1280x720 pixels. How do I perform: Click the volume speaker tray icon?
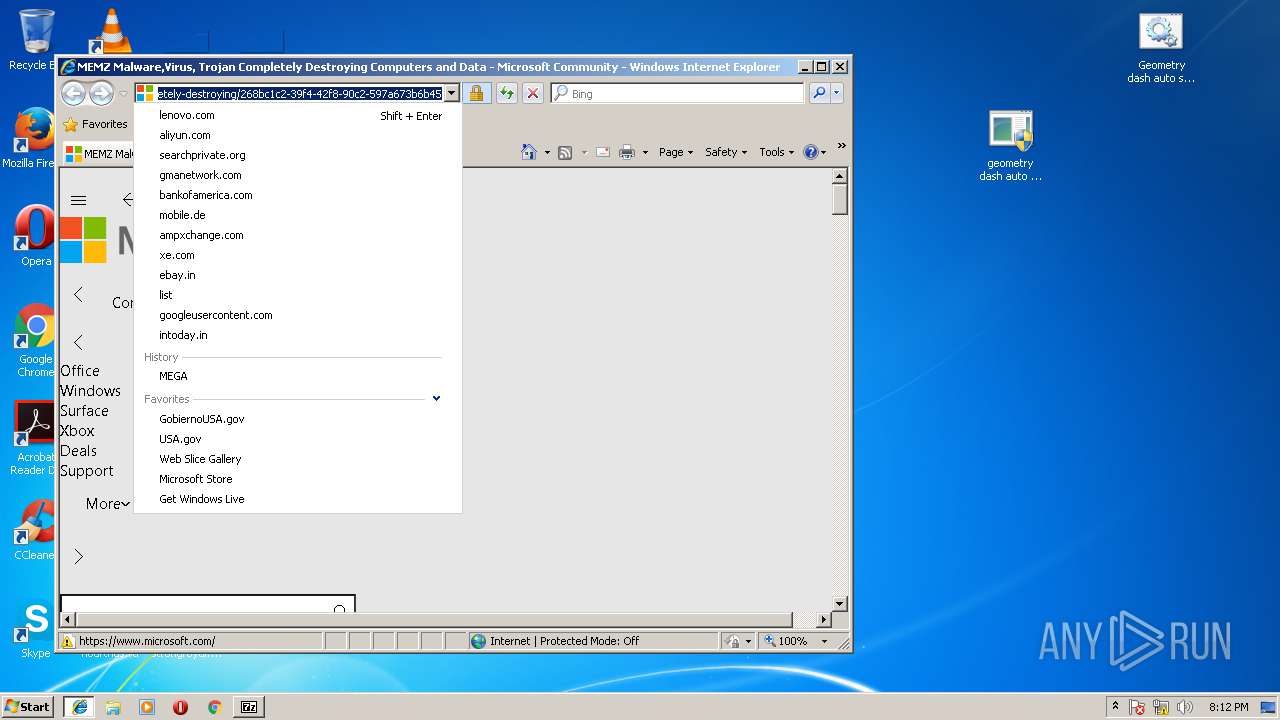(1185, 707)
